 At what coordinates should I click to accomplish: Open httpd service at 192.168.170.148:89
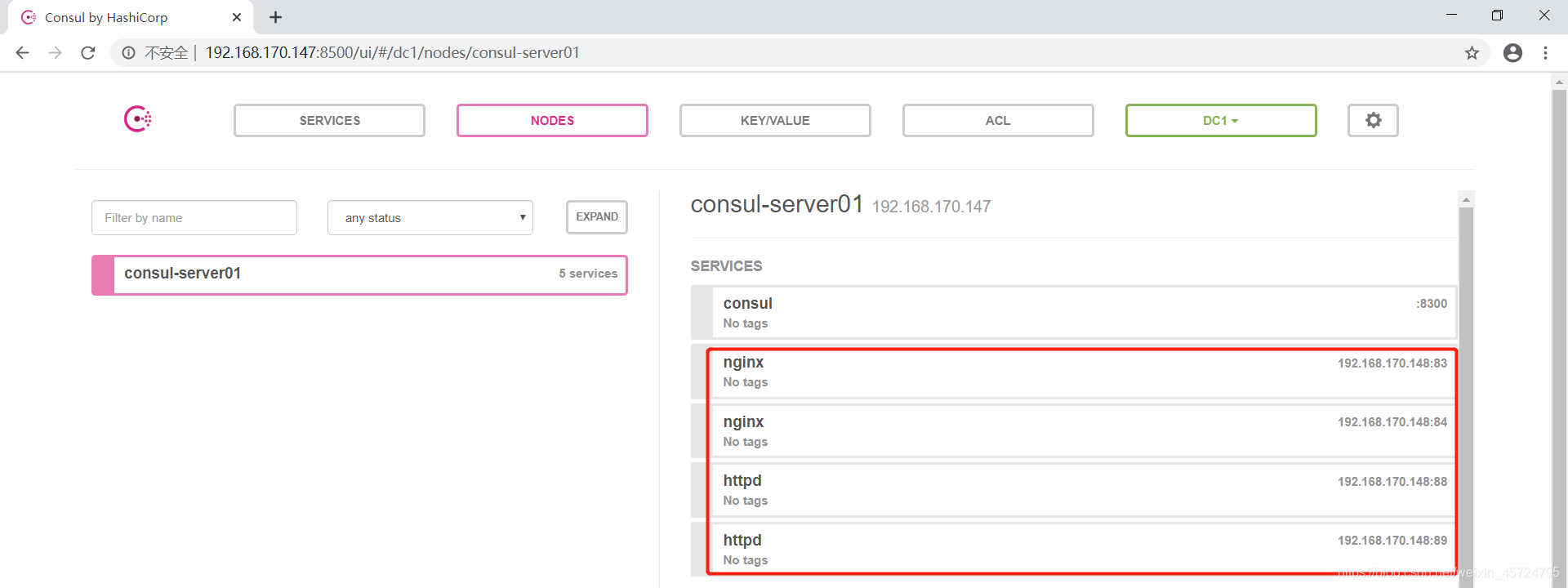click(1073, 550)
